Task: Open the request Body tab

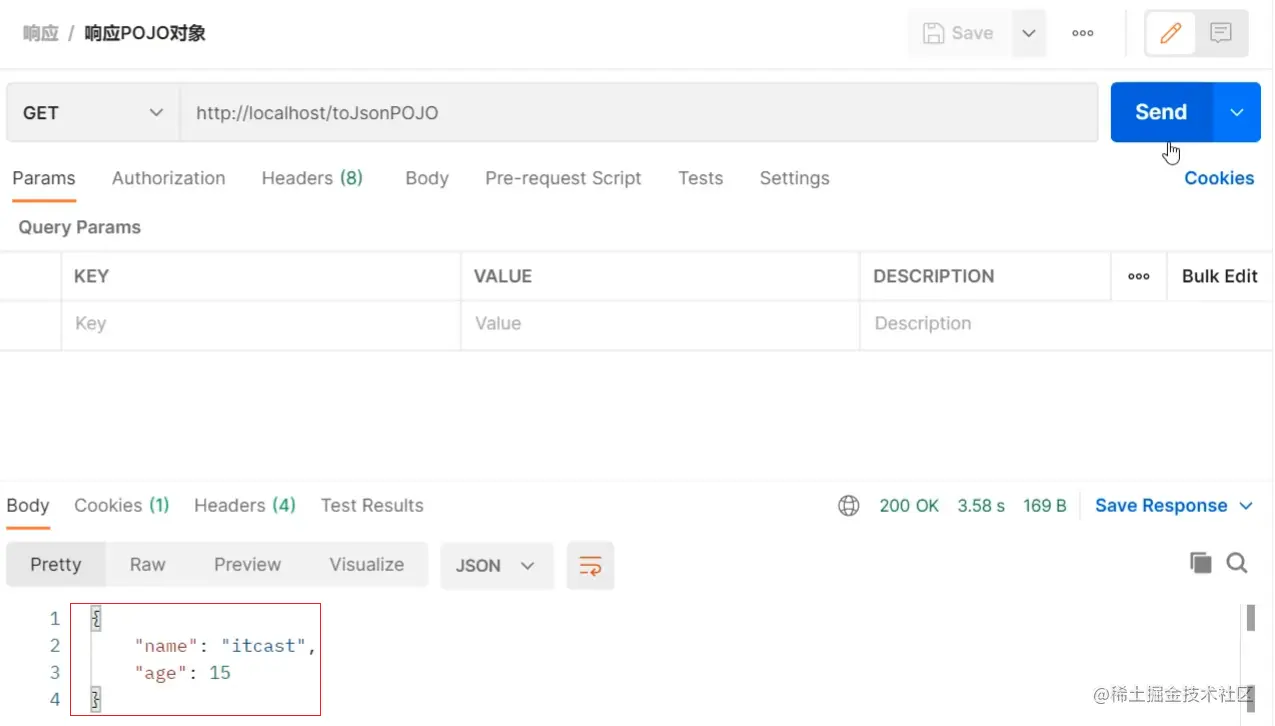Action: click(x=427, y=178)
